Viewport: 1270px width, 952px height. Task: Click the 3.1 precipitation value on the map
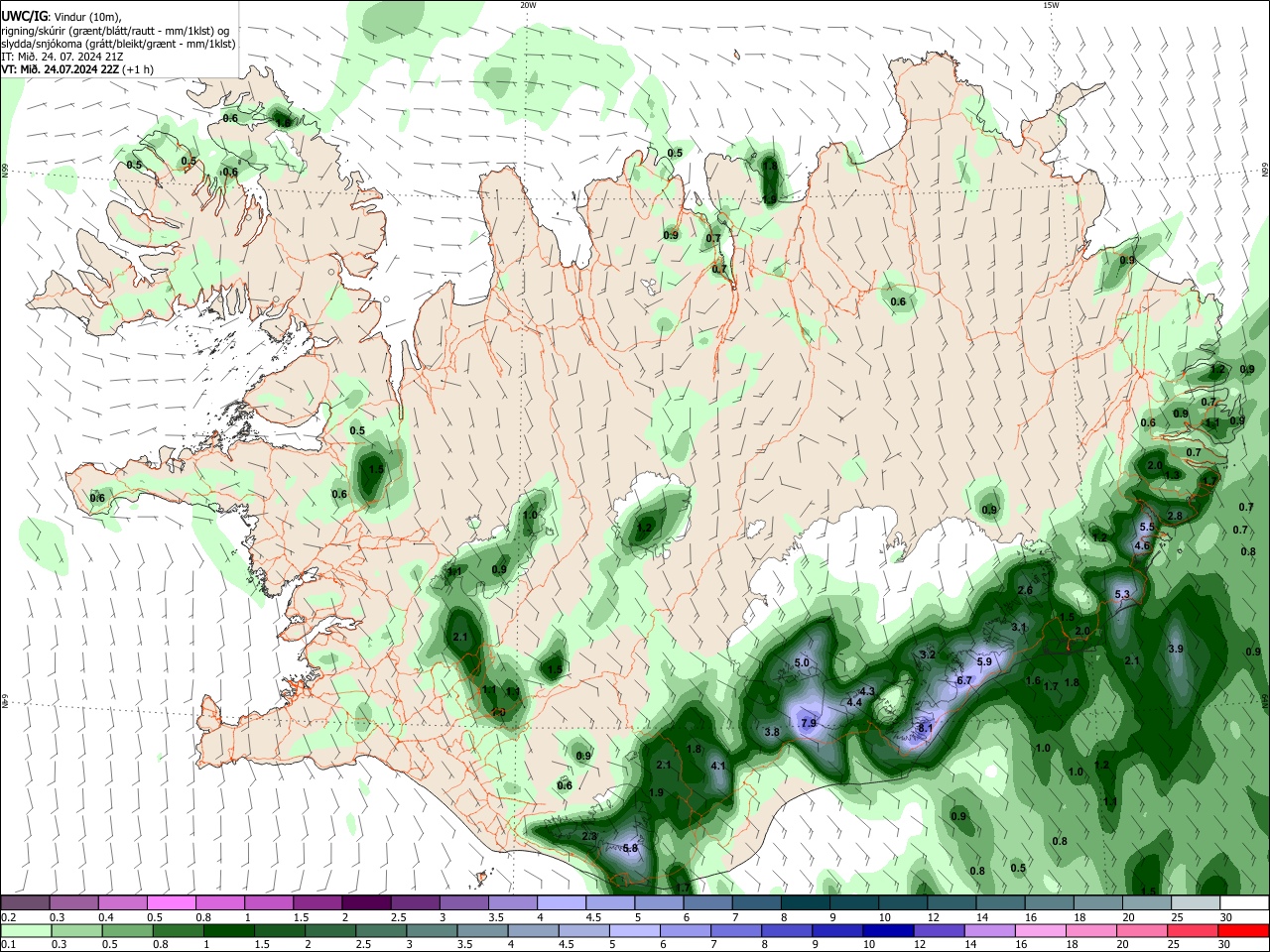[1019, 628]
